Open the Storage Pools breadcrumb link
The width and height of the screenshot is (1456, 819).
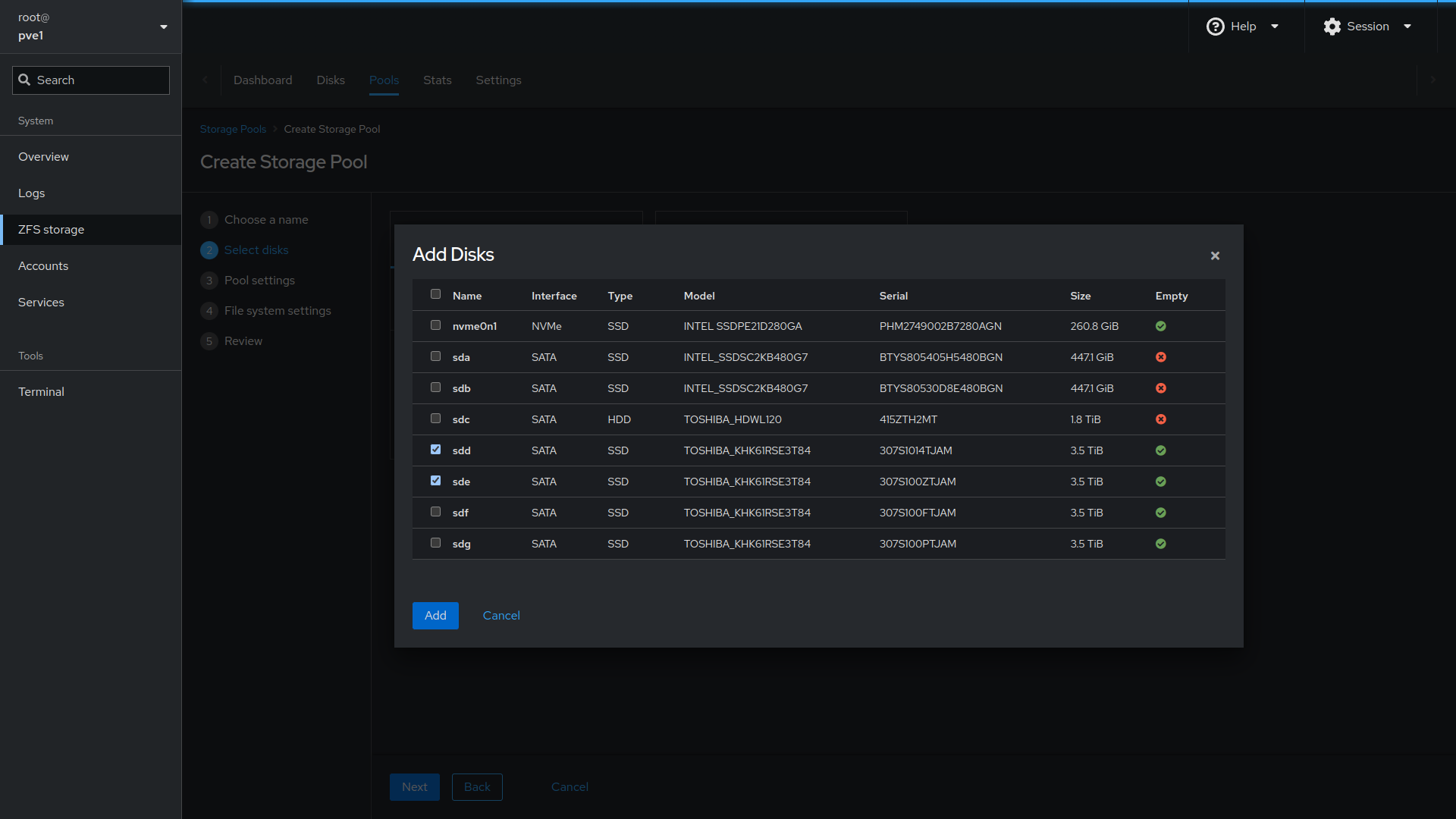(233, 130)
